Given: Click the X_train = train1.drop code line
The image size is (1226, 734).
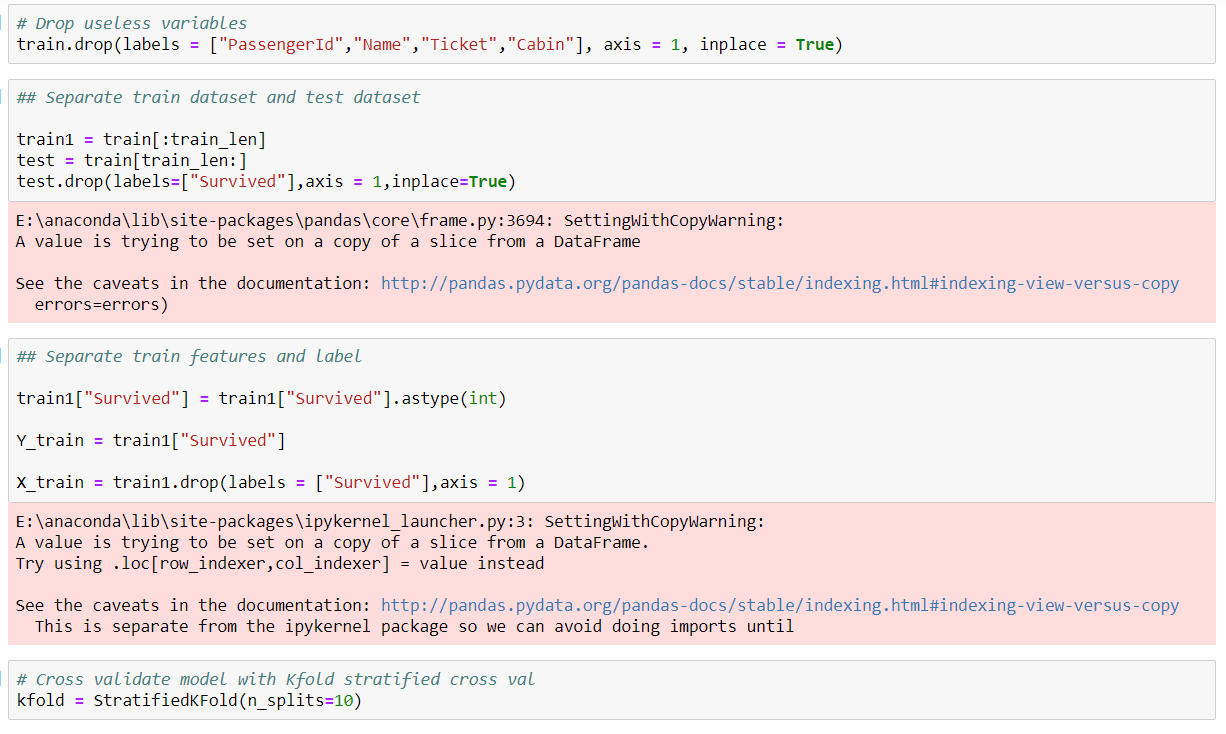Looking at the screenshot, I should click(271, 482).
